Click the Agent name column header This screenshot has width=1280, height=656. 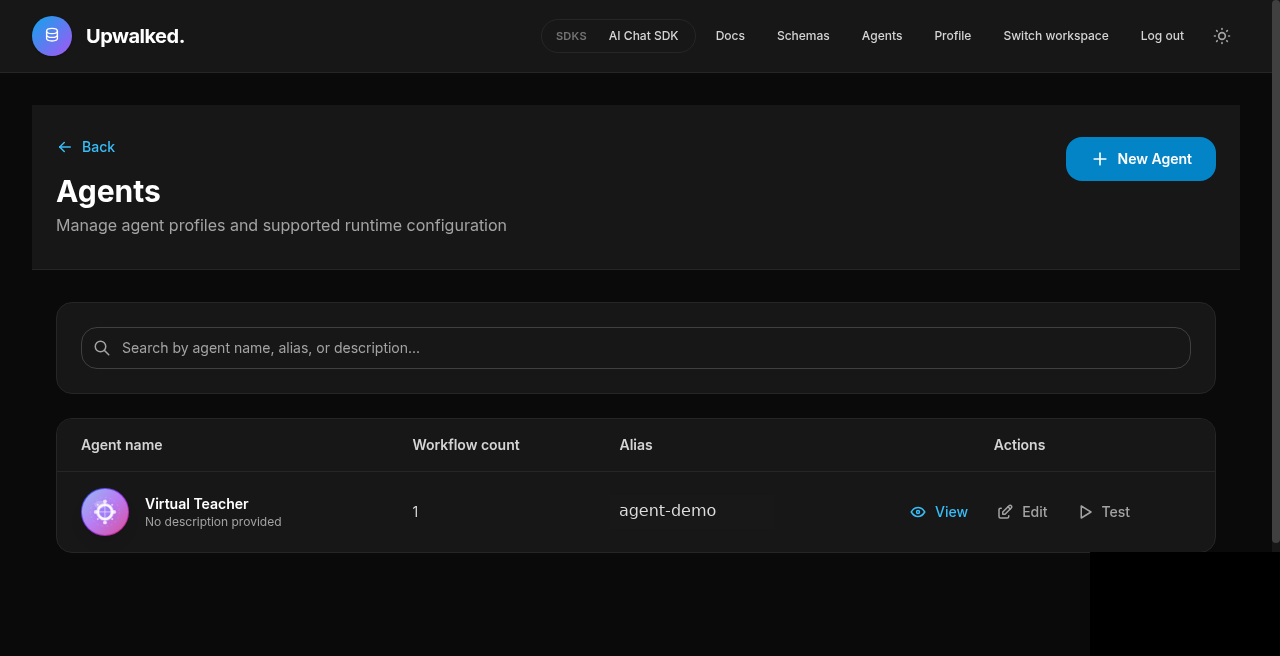pos(121,445)
